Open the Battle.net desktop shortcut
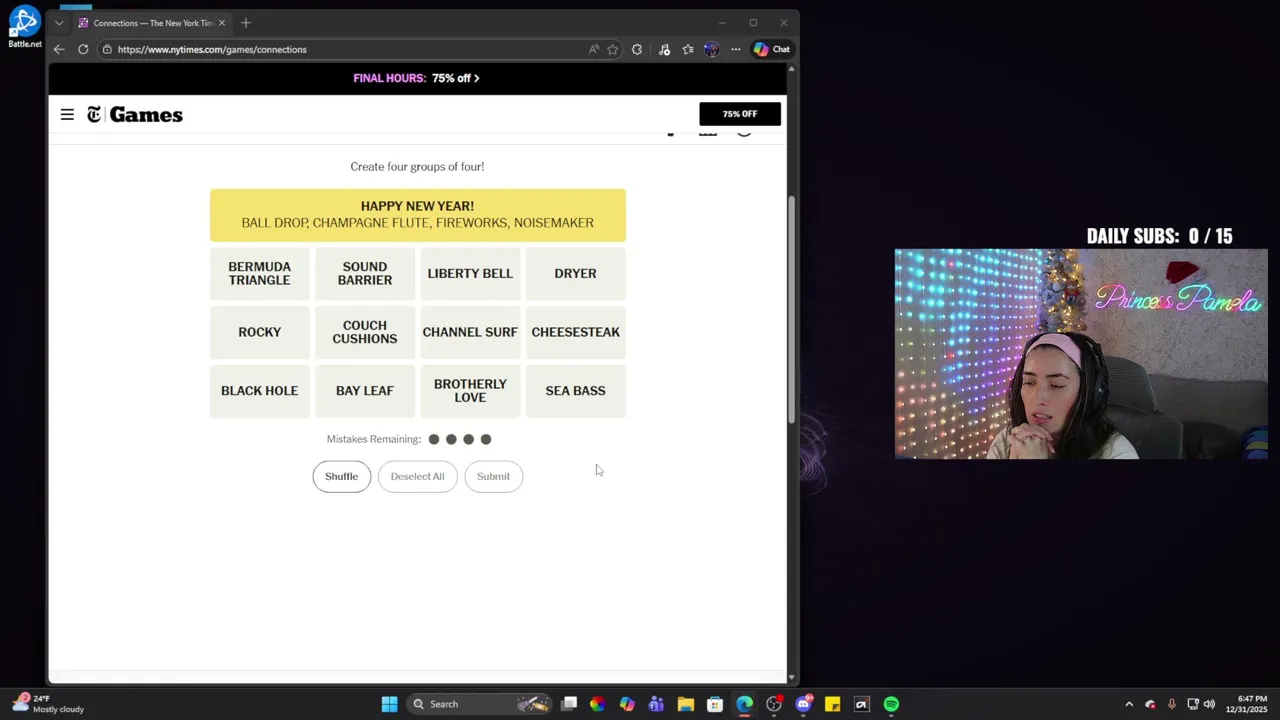This screenshot has height=720, width=1280. 24,27
